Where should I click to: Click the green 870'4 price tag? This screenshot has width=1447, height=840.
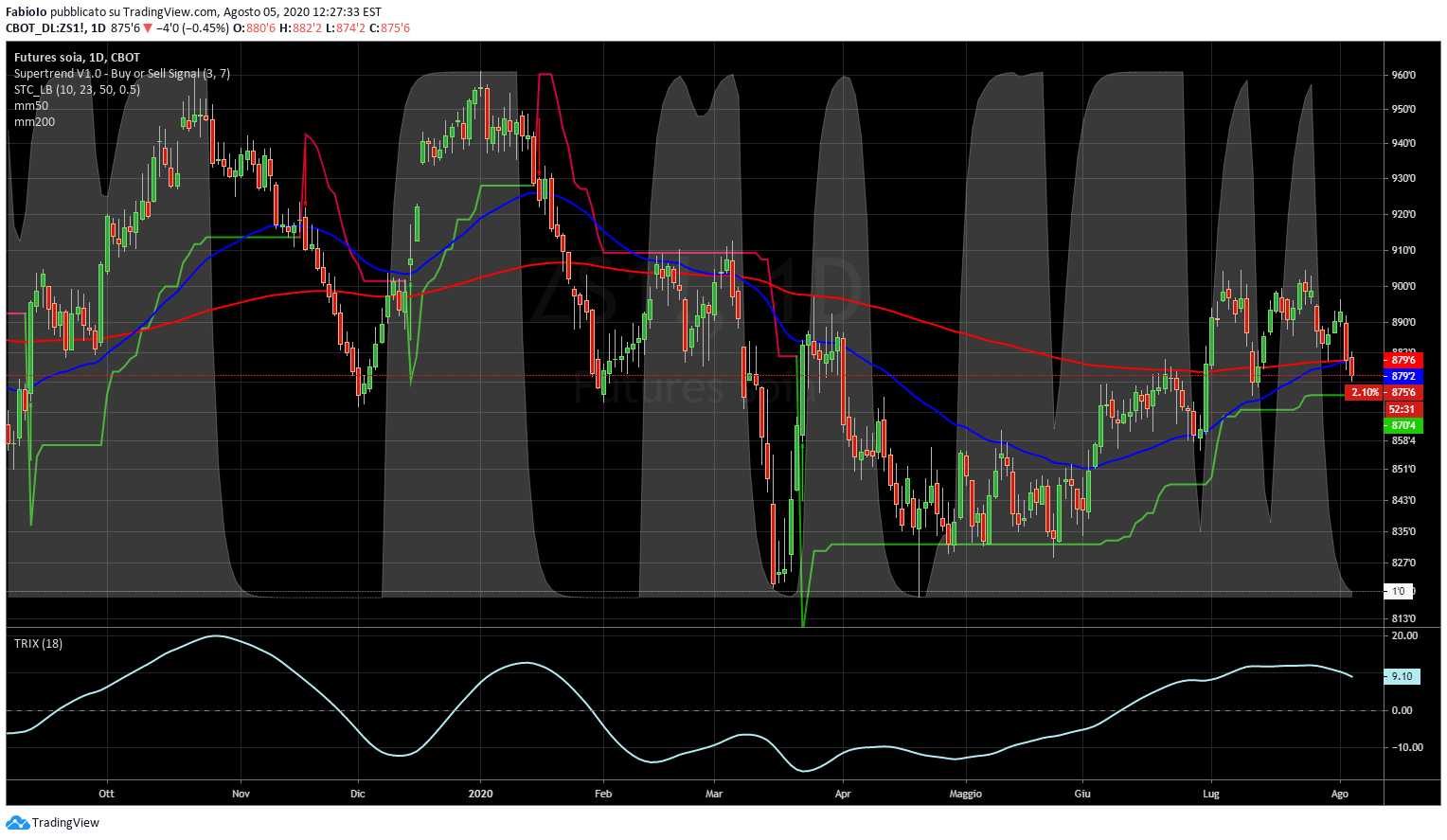click(x=1403, y=426)
